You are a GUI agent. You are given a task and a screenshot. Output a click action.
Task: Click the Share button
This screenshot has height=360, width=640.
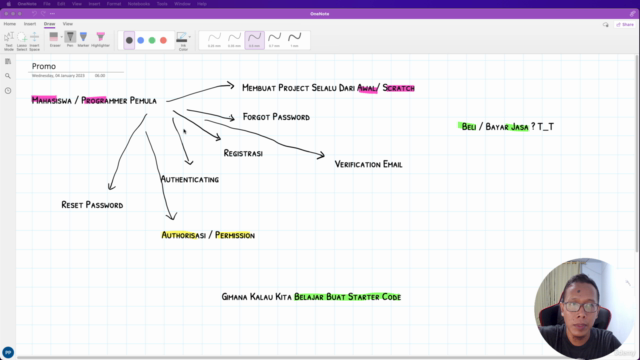coord(625,24)
